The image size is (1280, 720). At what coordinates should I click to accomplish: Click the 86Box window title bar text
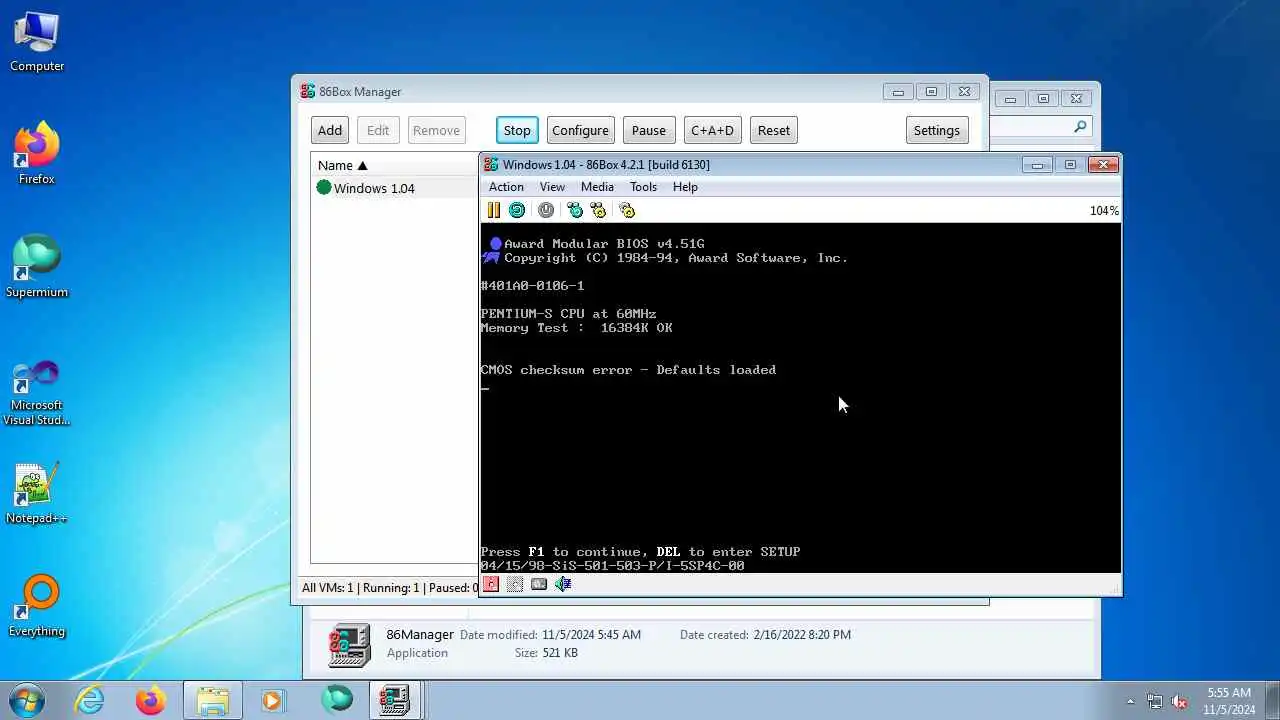point(606,165)
